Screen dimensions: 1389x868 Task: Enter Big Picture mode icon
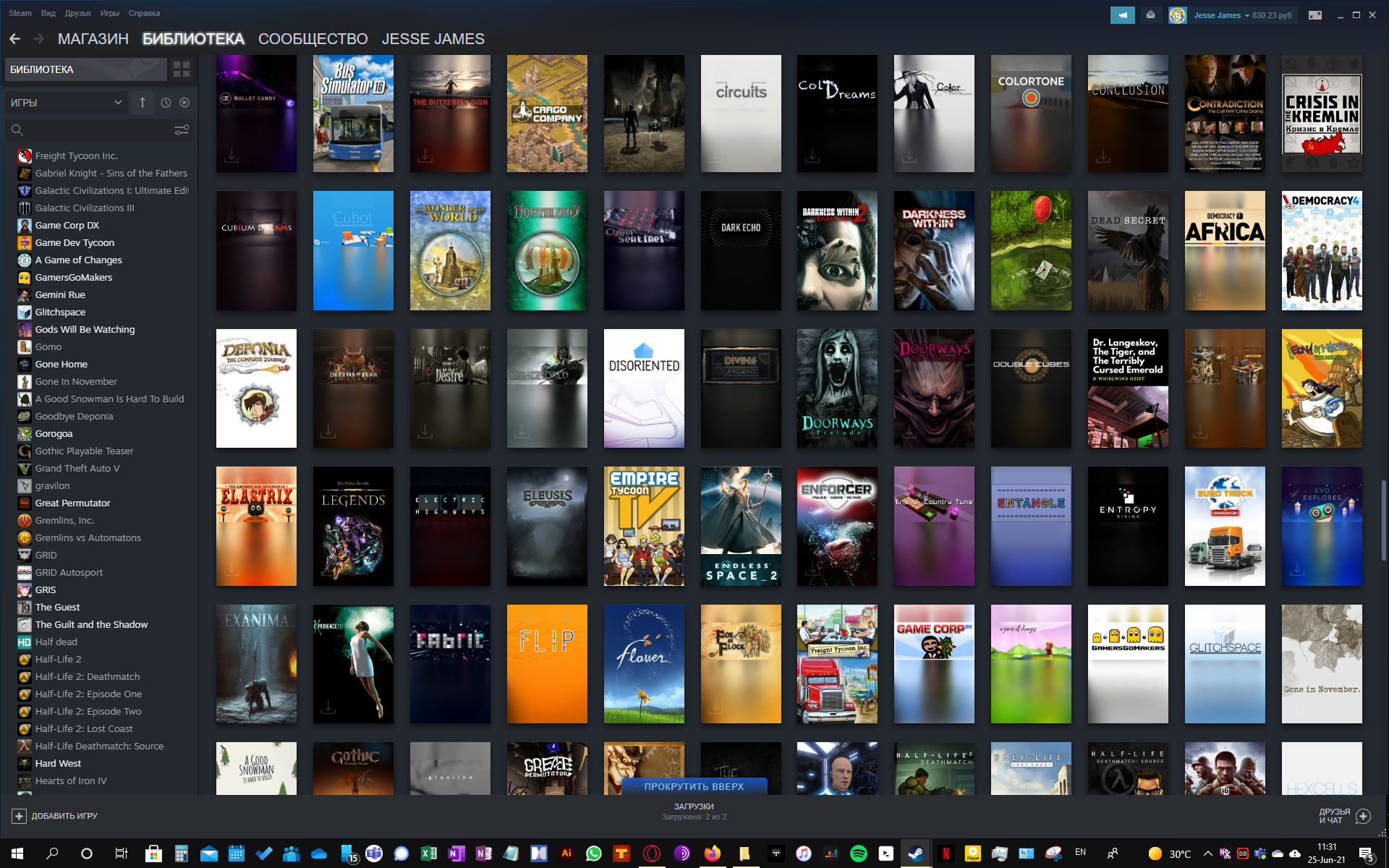click(1315, 14)
